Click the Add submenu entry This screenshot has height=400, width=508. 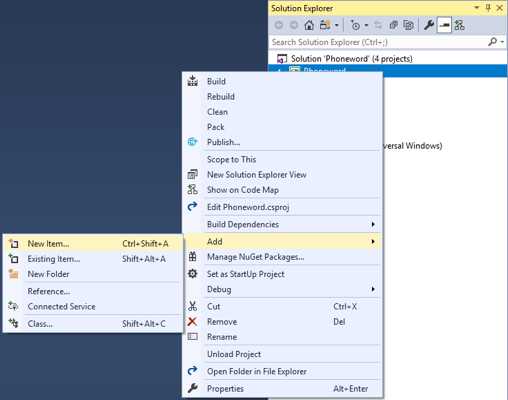tap(282, 241)
